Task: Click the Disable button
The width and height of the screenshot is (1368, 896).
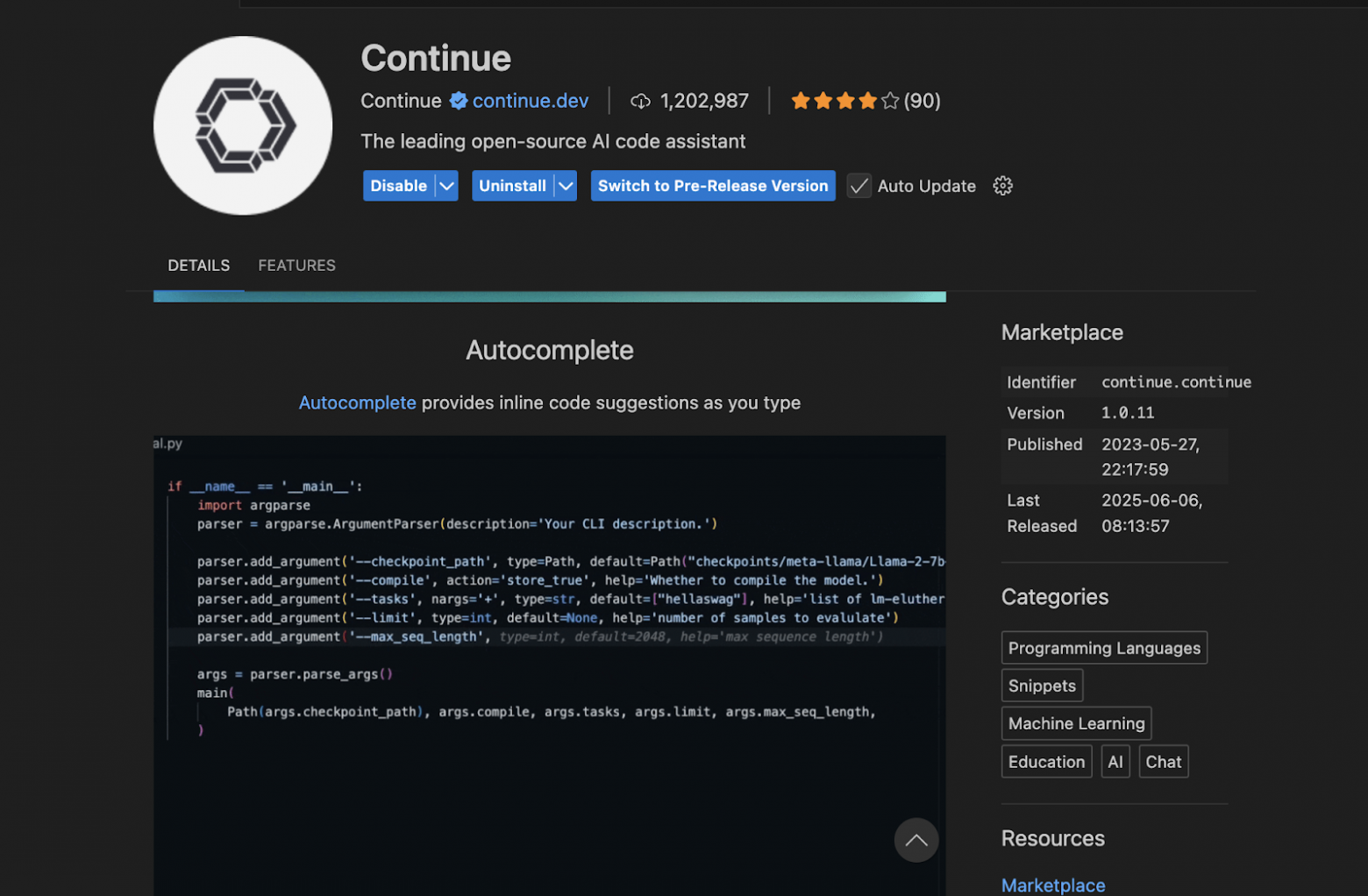Action: pos(399,186)
